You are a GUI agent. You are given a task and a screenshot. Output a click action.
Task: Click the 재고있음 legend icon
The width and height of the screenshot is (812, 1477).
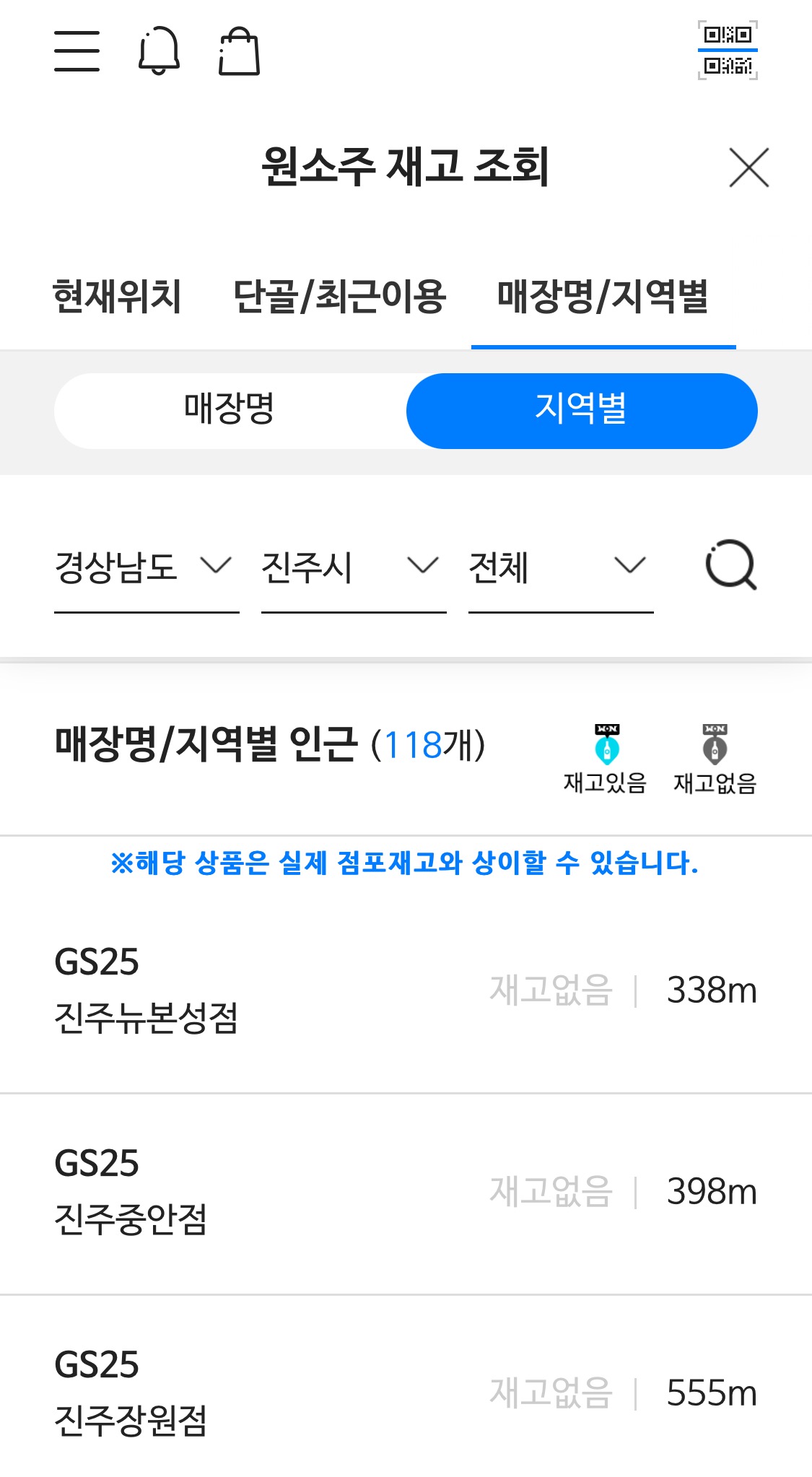point(606,744)
